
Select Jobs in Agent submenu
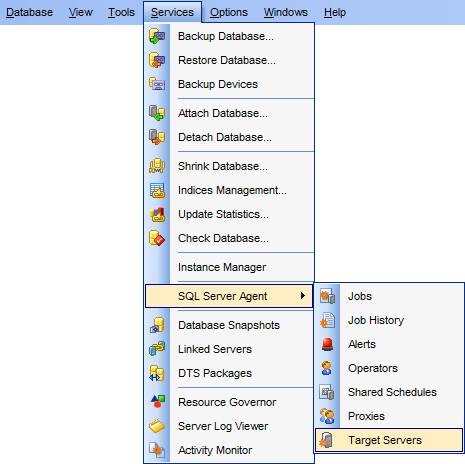pyautogui.click(x=389, y=296)
